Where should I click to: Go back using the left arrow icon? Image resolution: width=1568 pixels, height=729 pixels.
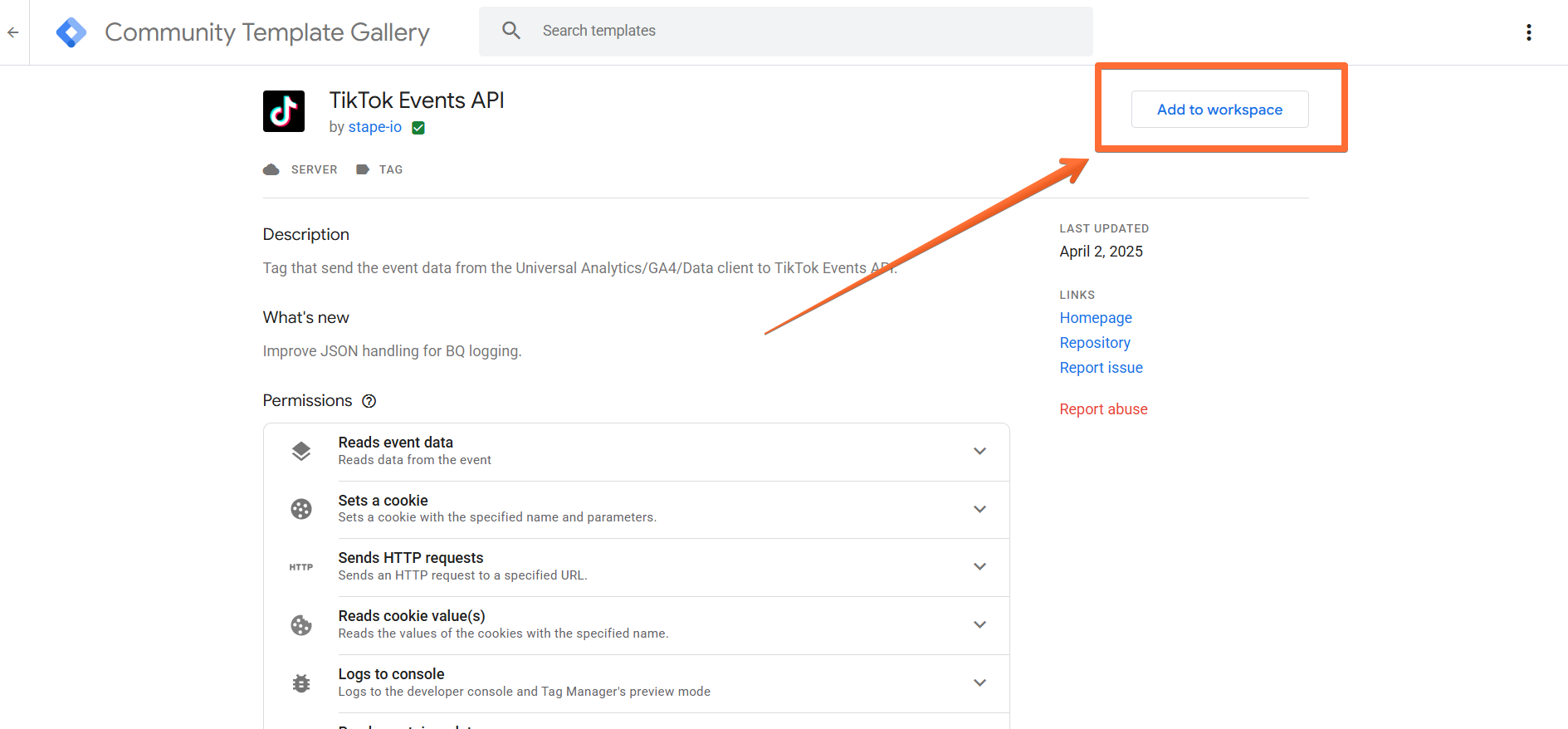pos(13,32)
